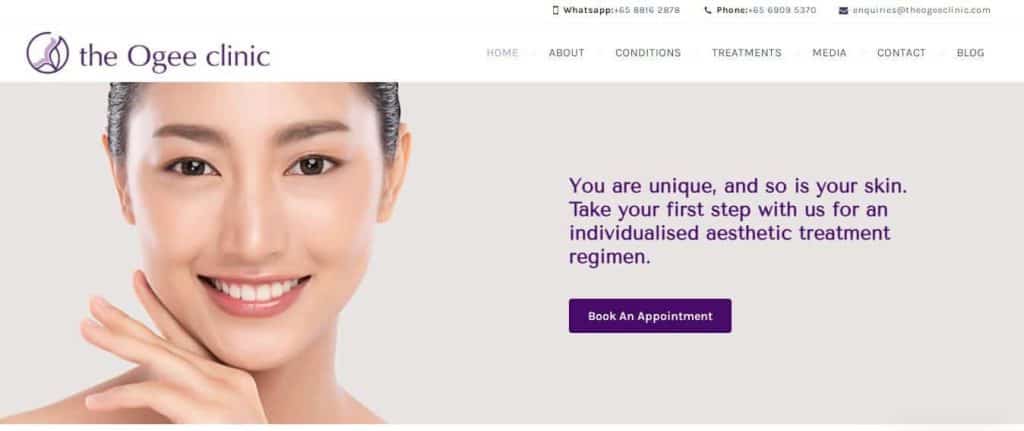Click the enquiries@theogeeclinic.com email link
Viewport: 1024px width, 431px height.
pyautogui.click(x=921, y=10)
